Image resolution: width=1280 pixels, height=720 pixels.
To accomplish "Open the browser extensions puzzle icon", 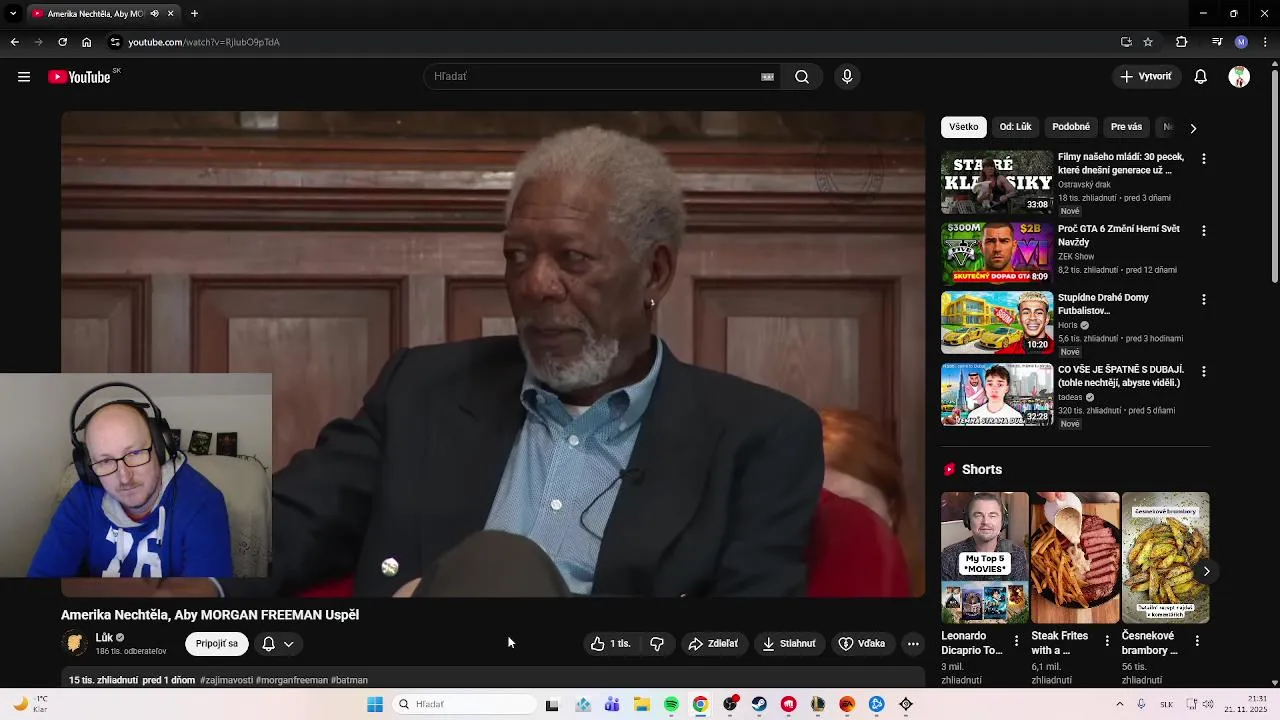I will pos(1181,42).
